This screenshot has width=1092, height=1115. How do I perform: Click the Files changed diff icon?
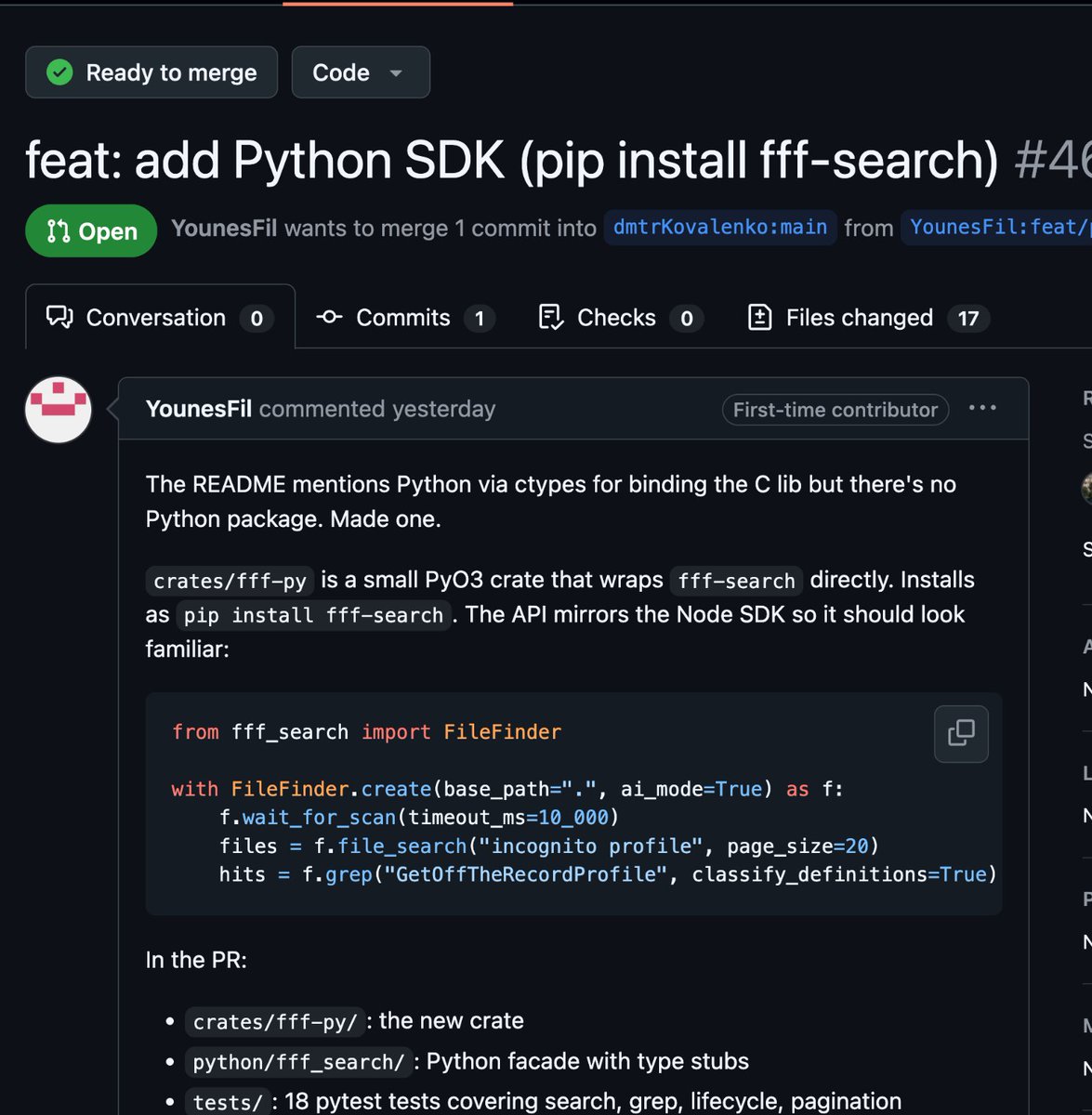pos(759,318)
